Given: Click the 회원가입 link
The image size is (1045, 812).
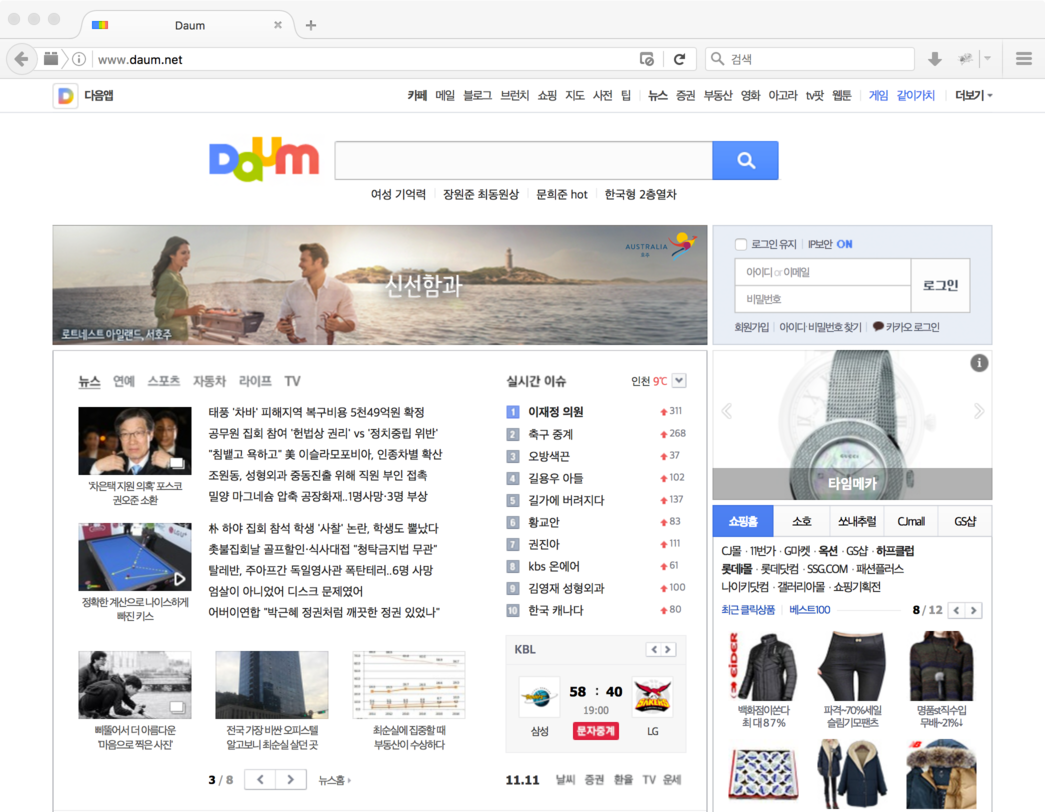Looking at the screenshot, I should click(x=751, y=327).
